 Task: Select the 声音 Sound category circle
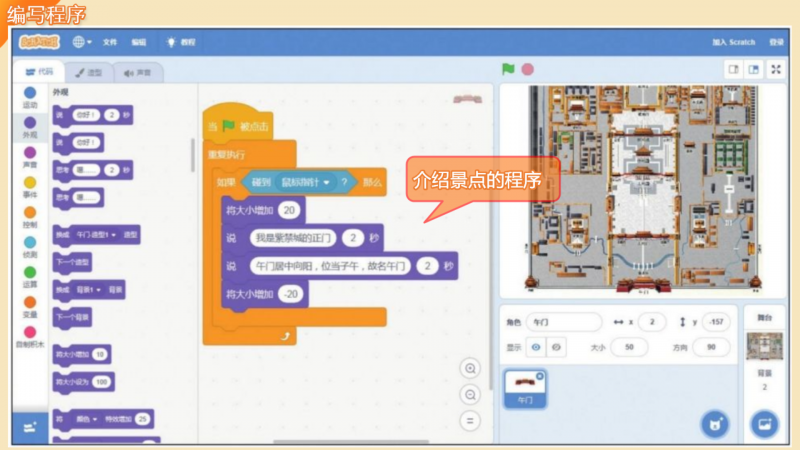click(30, 153)
